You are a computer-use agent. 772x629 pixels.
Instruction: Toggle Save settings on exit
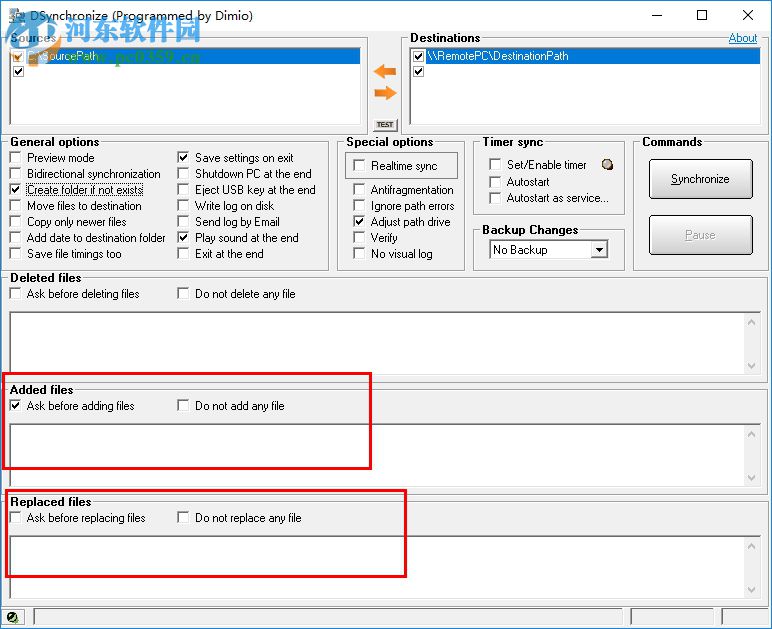pos(183,157)
